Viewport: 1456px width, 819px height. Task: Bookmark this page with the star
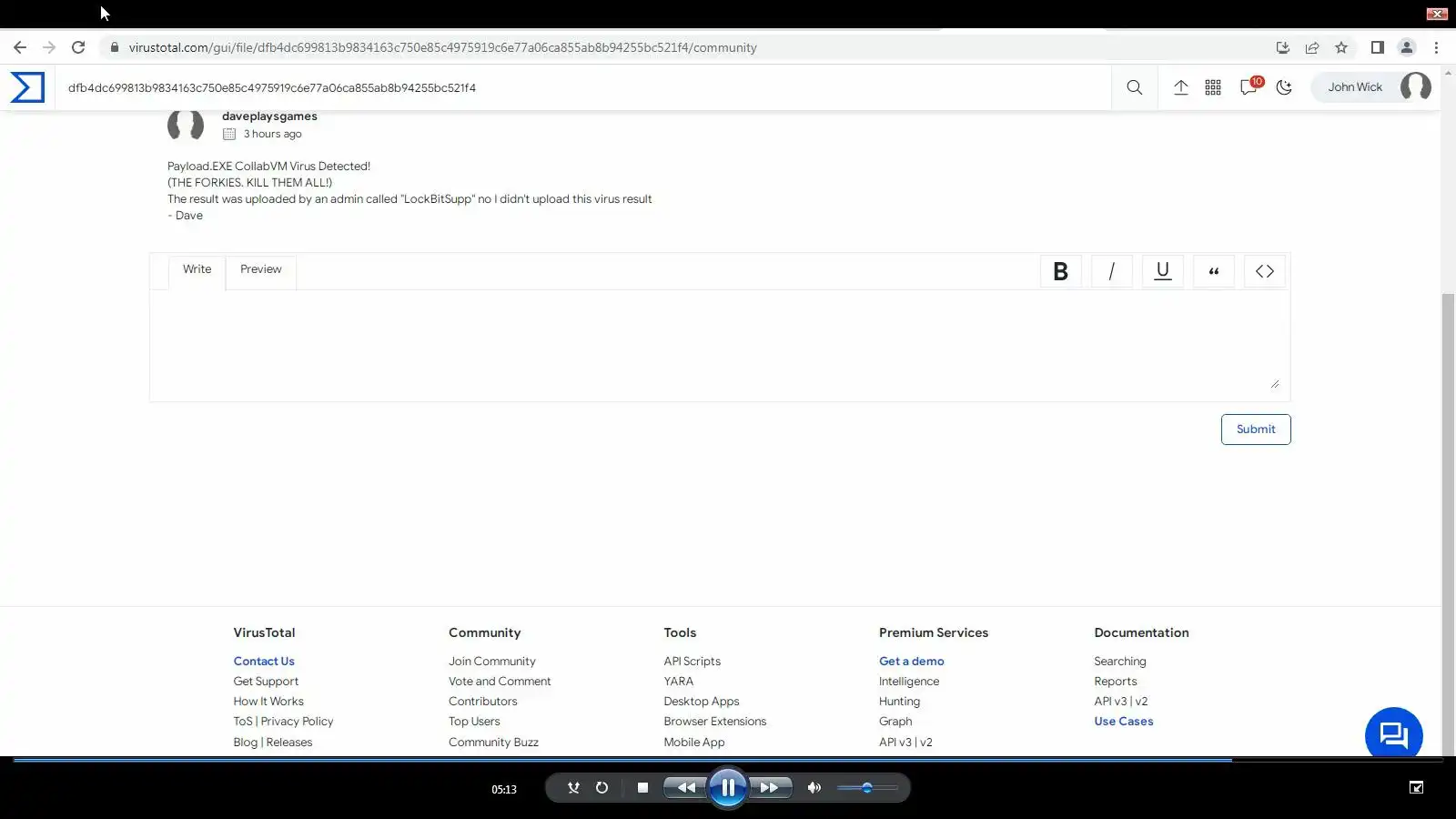(x=1341, y=47)
